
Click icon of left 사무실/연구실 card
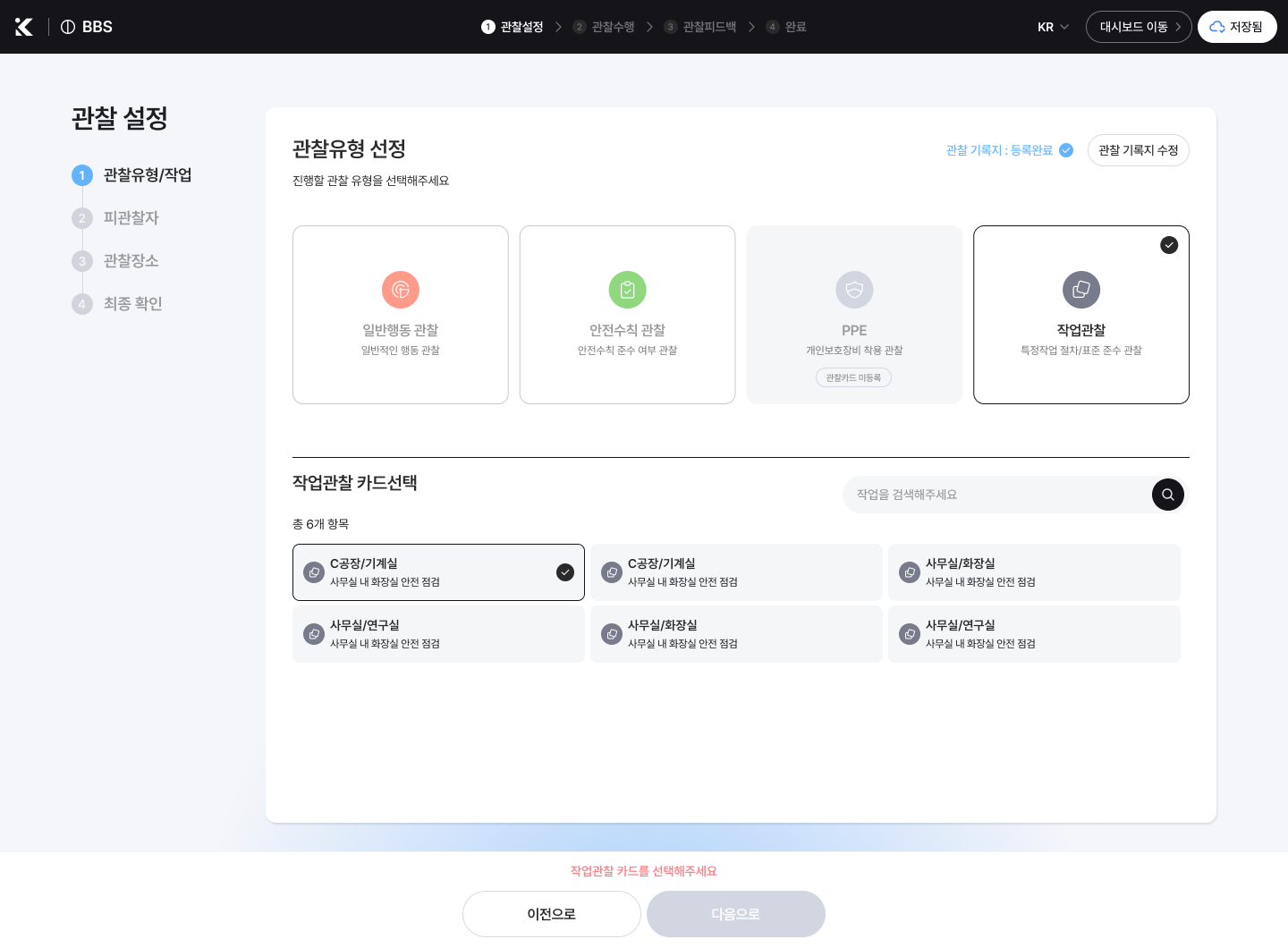click(x=314, y=634)
